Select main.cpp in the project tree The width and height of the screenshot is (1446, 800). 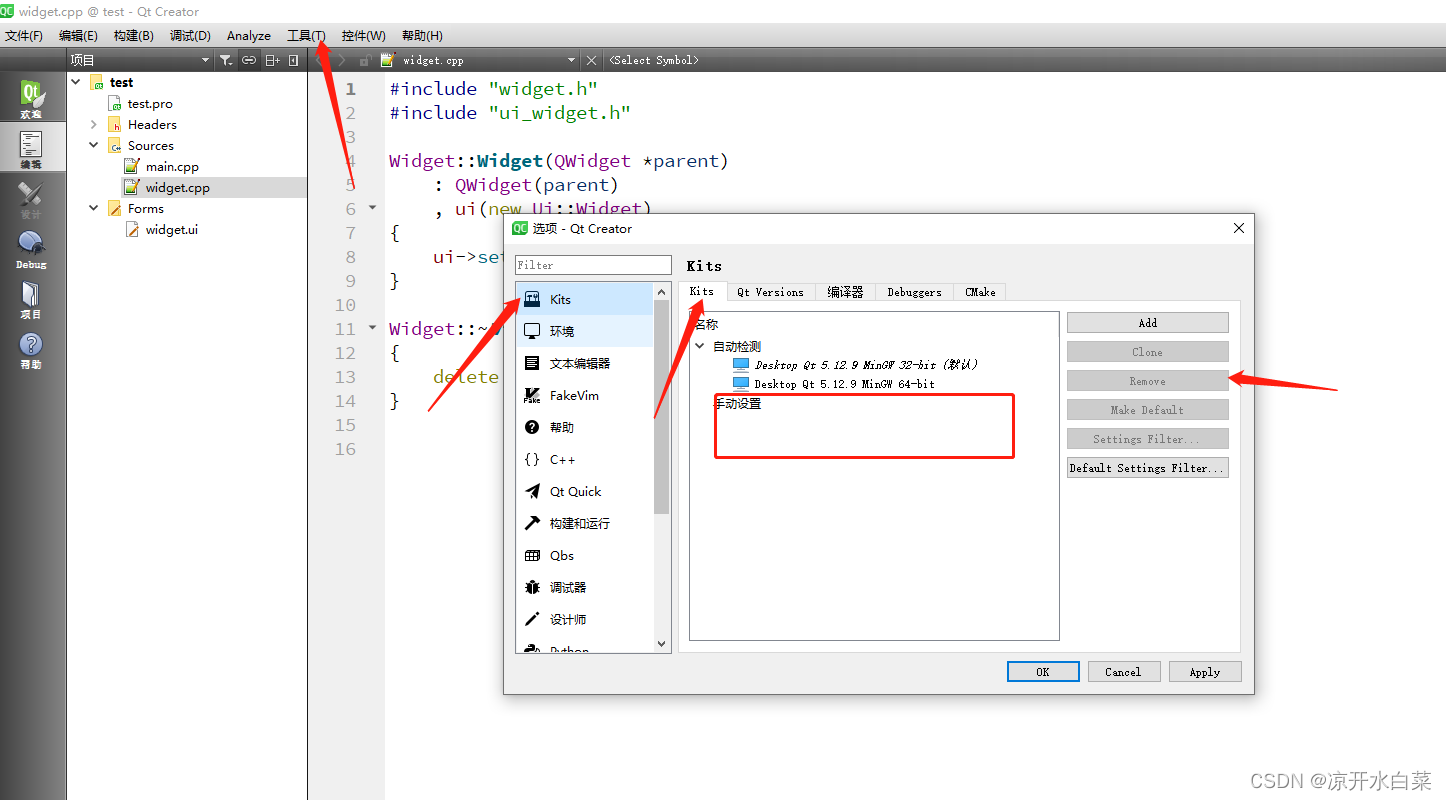[172, 166]
